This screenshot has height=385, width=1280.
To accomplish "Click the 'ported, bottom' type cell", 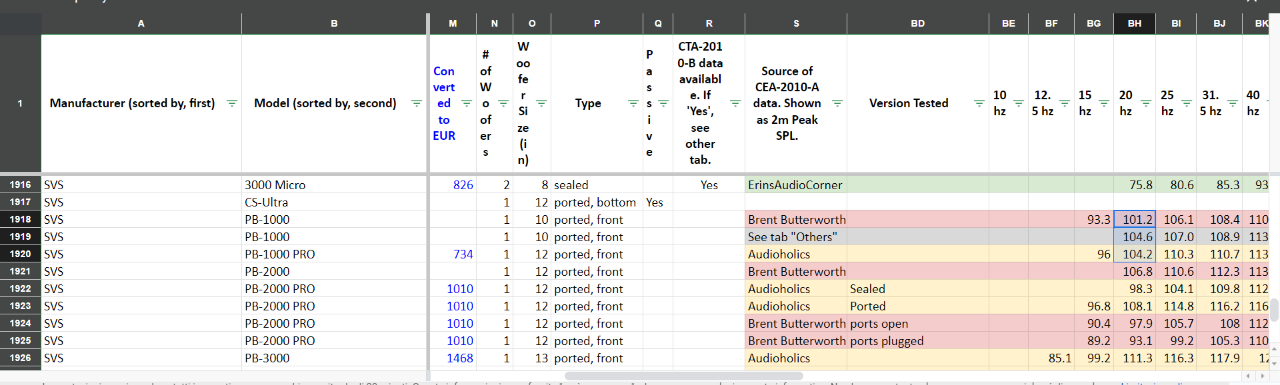I will click(596, 202).
